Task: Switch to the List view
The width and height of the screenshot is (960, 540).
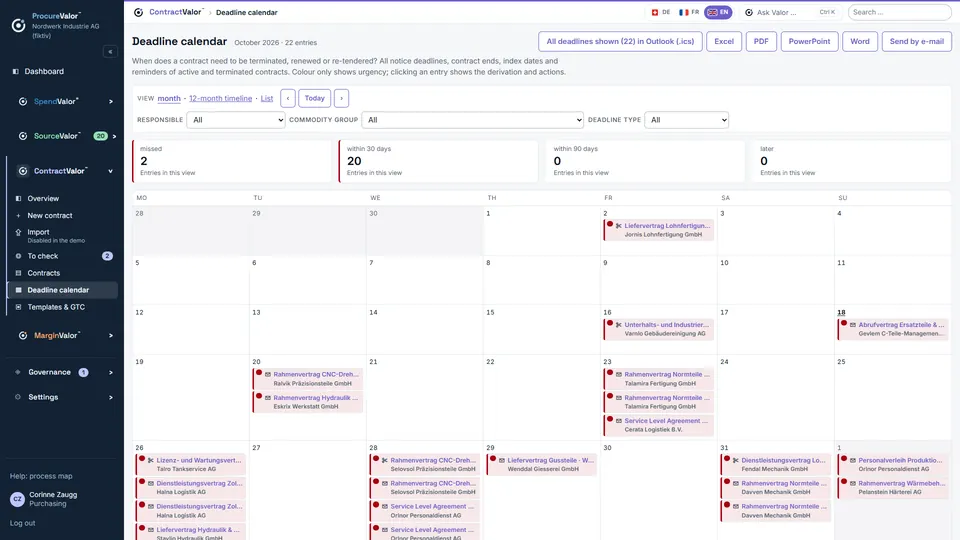Action: pyautogui.click(x=267, y=99)
